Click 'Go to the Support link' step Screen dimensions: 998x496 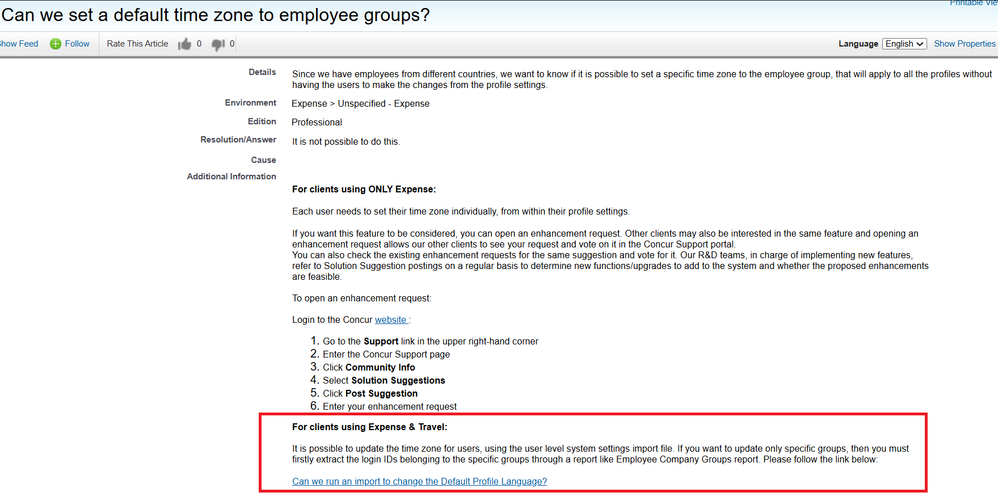coord(430,341)
